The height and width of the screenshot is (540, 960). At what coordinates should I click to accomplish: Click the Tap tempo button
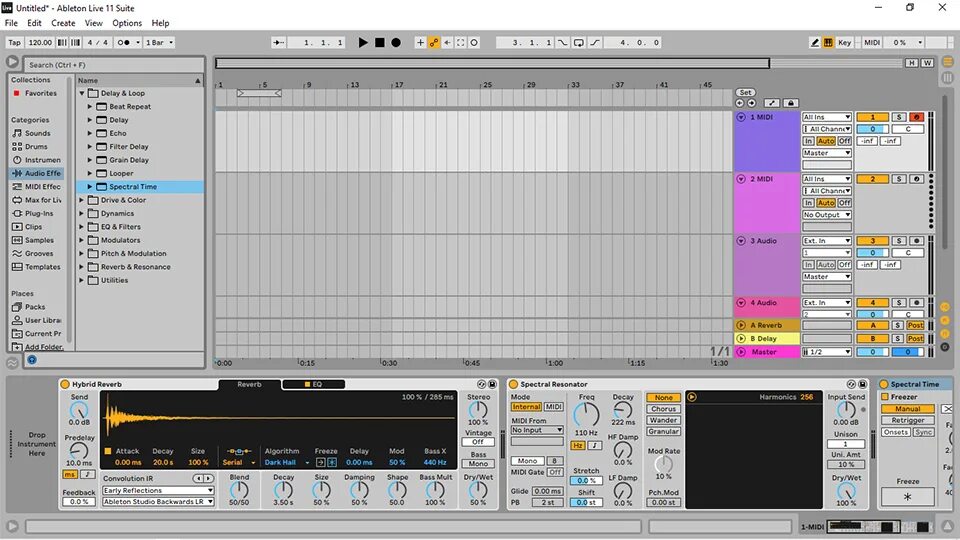tap(14, 42)
